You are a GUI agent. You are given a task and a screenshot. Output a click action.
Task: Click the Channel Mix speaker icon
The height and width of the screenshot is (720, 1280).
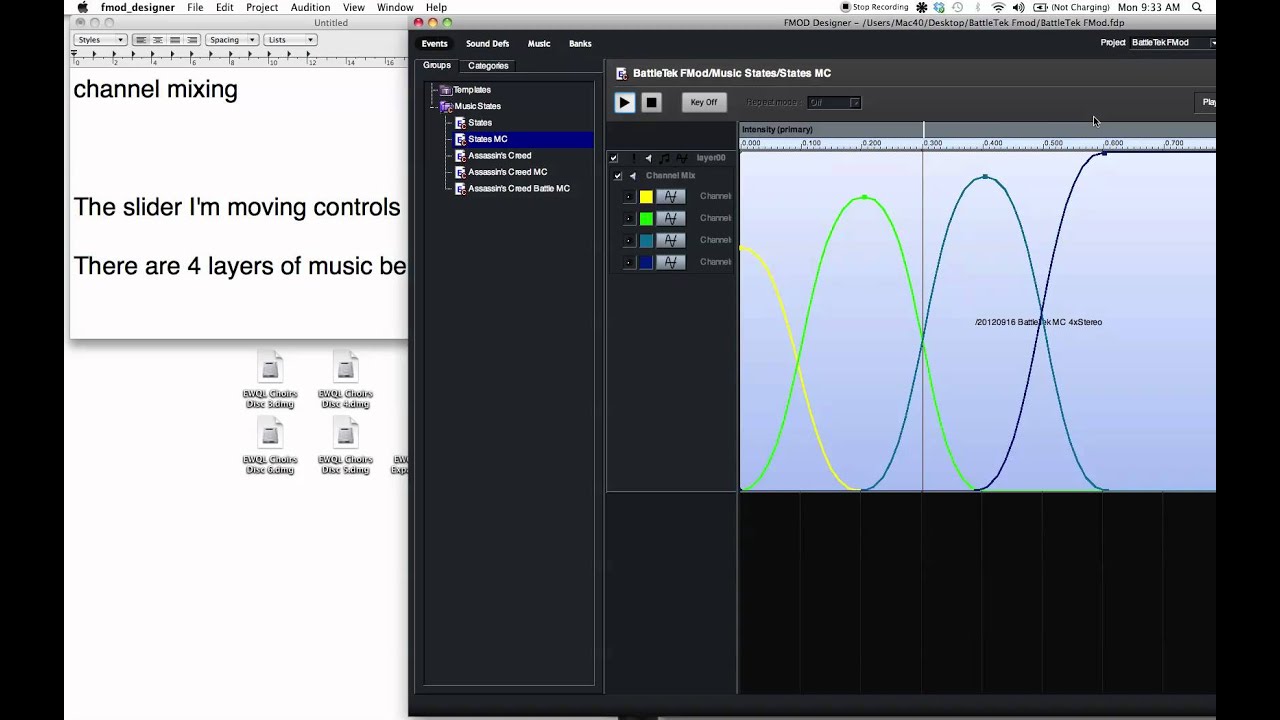(632, 176)
